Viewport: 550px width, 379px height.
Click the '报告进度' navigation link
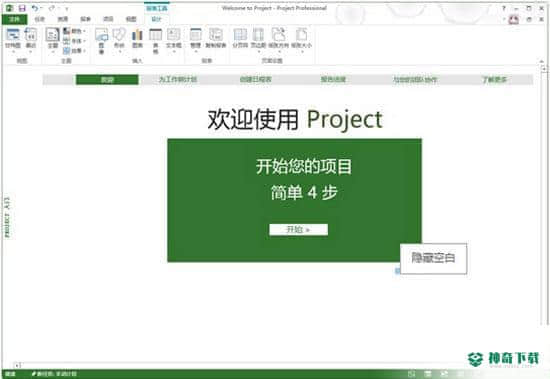[x=333, y=80]
